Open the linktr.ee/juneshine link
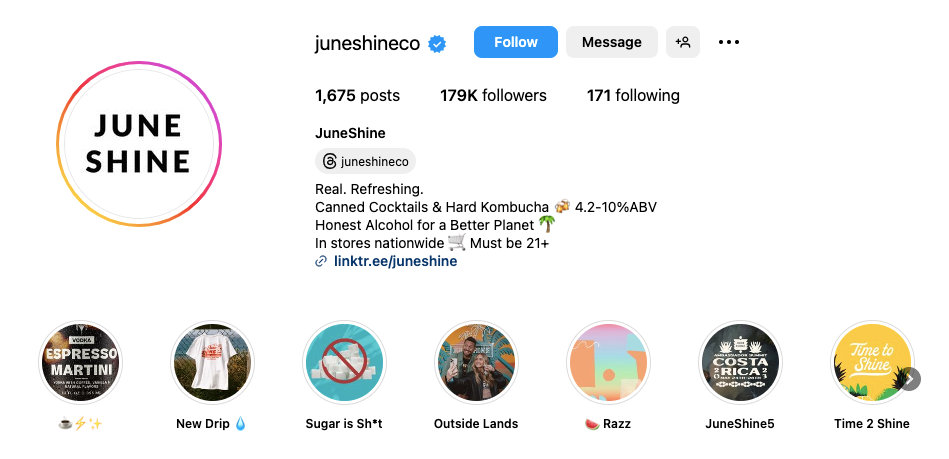949x459 pixels. point(395,261)
